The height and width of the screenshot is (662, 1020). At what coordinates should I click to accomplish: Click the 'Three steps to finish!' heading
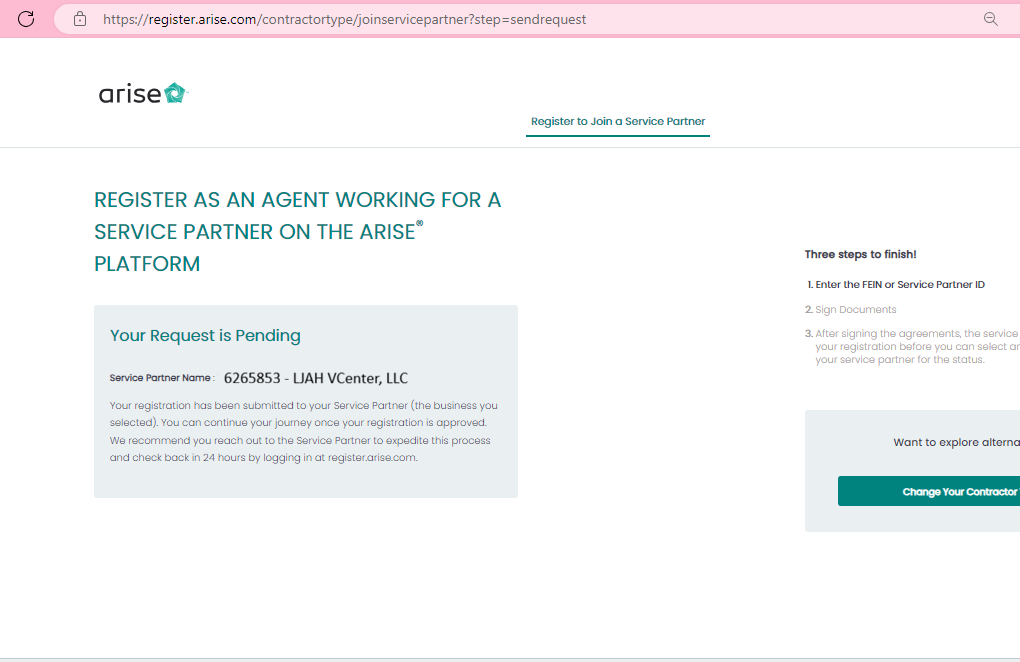(860, 254)
